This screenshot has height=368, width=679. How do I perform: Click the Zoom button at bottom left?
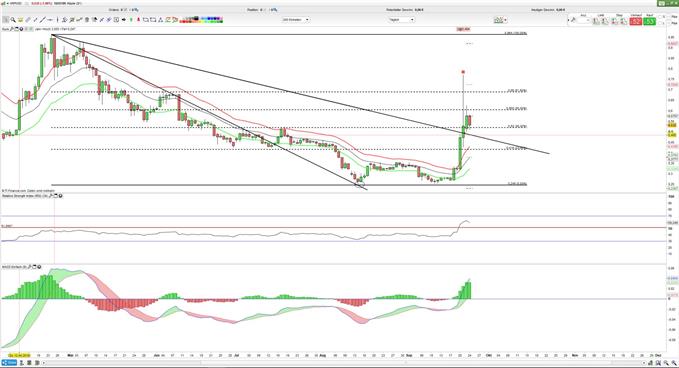click(x=9, y=362)
